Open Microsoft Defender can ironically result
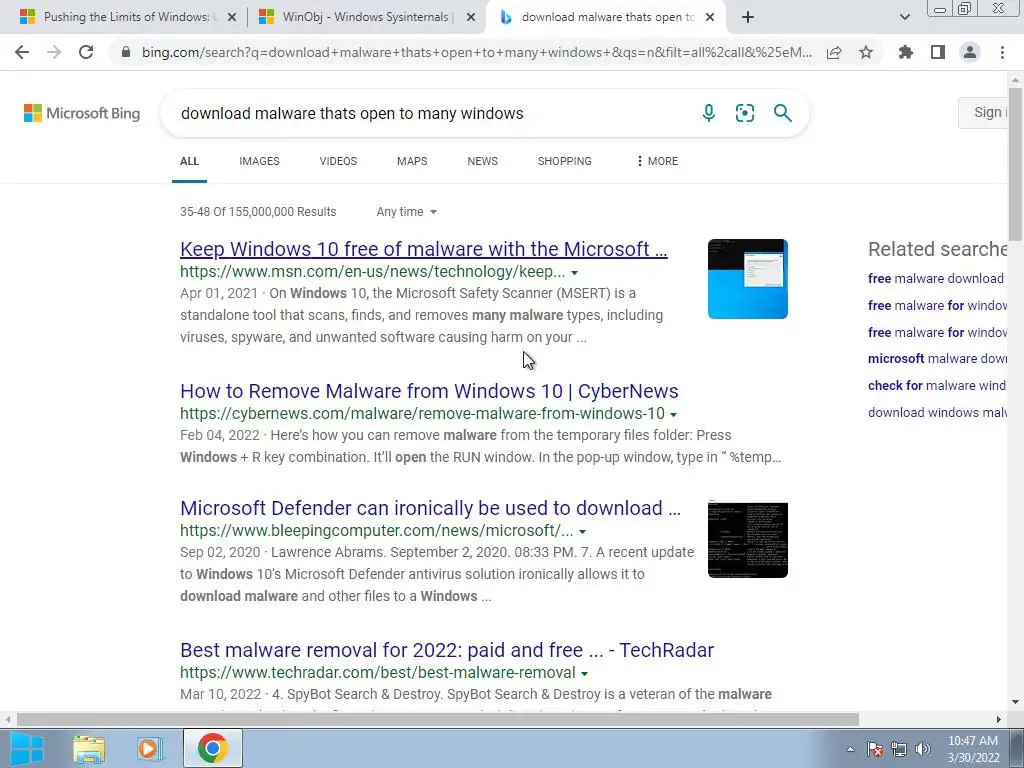 (x=430, y=508)
